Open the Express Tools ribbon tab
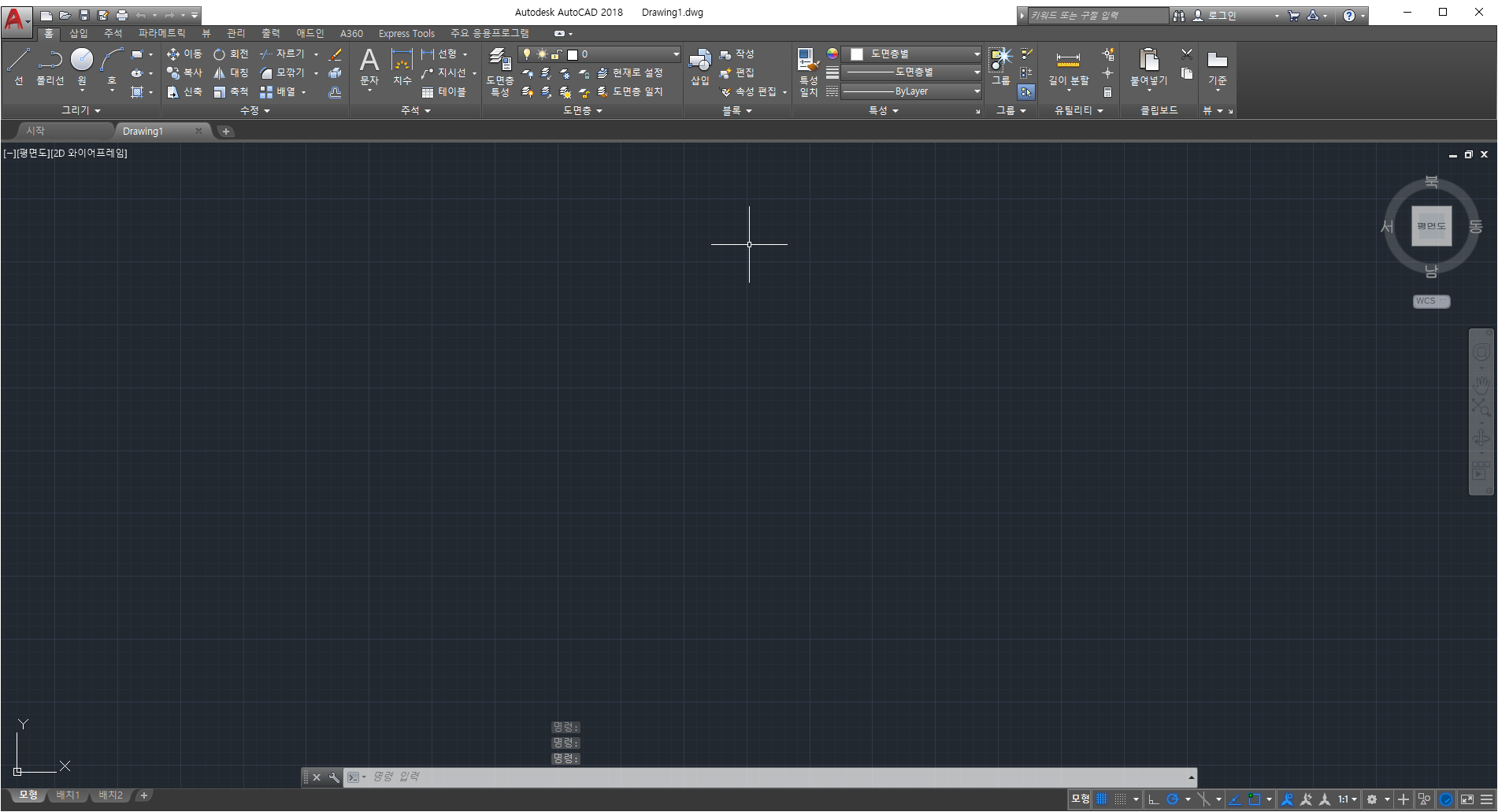 point(406,33)
